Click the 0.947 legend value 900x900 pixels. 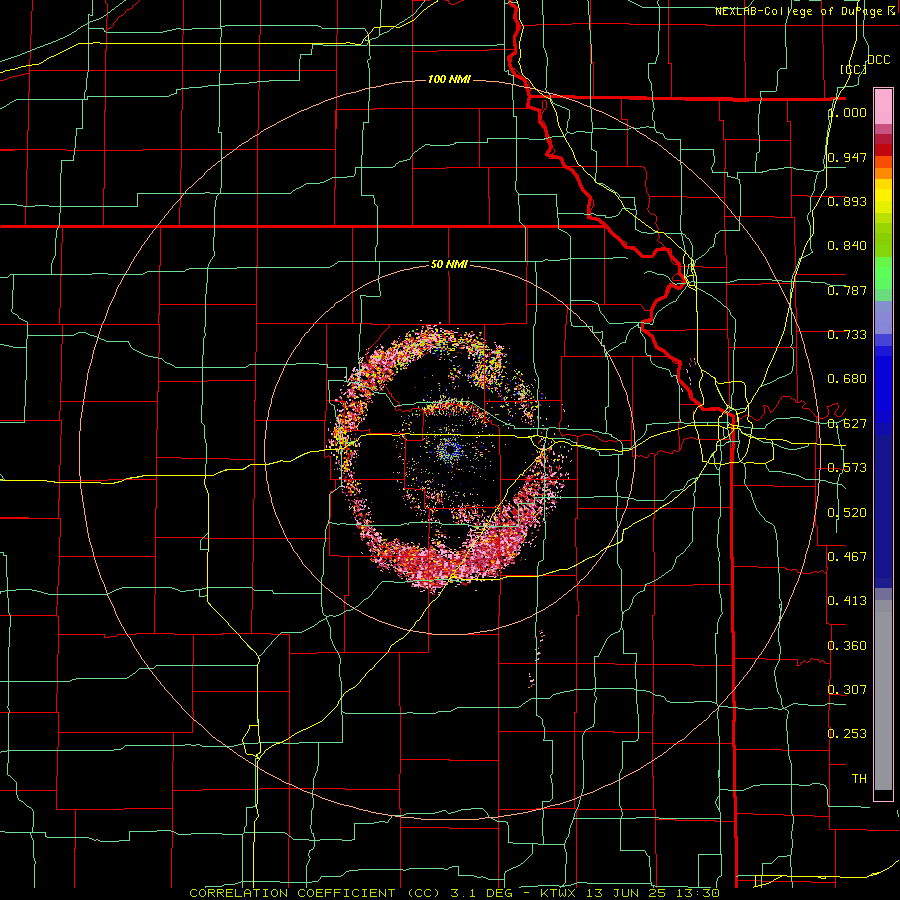(847, 157)
